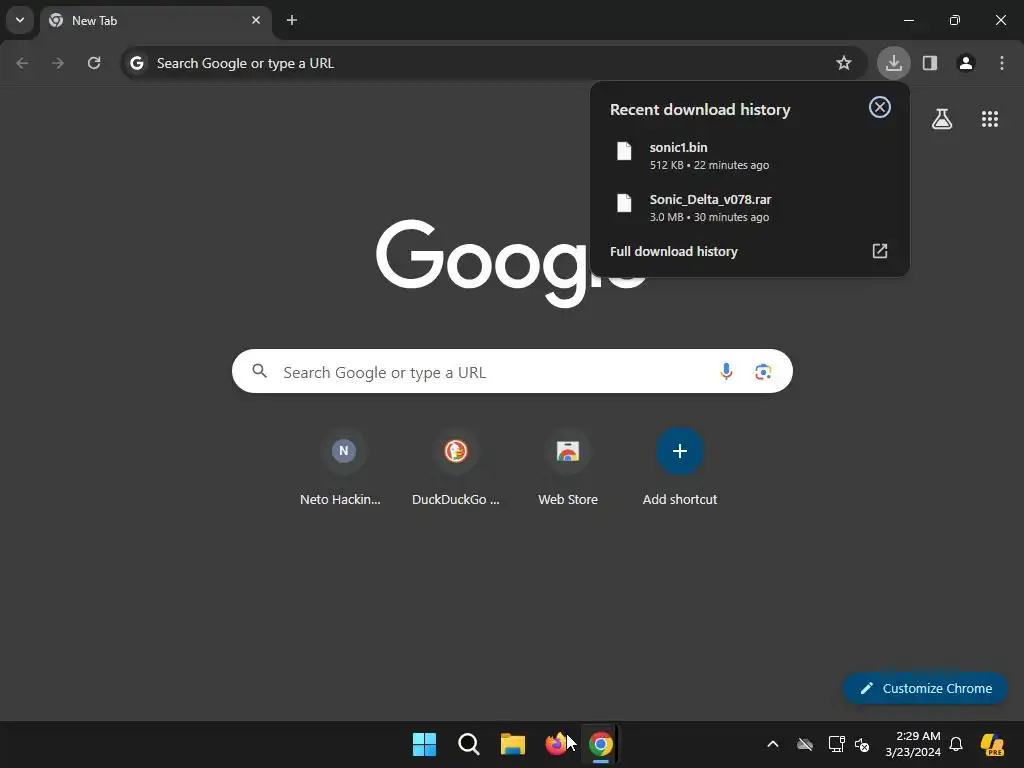Open Sonic_Delta_v078.rar download entry

[749, 208]
